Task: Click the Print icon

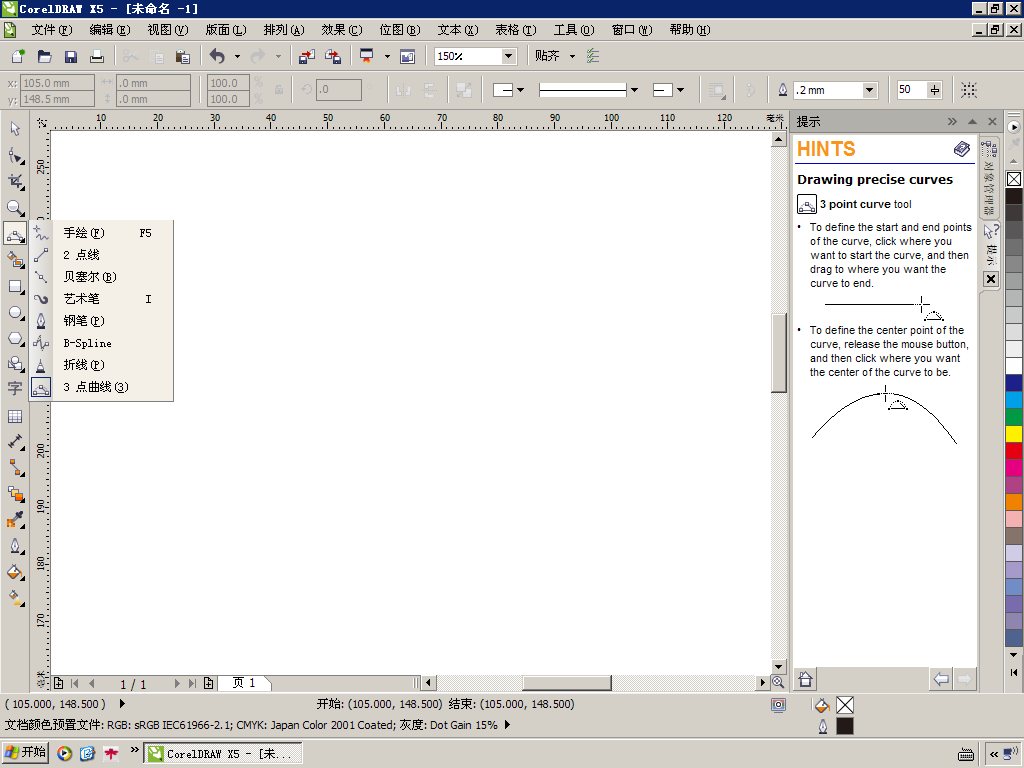Action: (97, 56)
